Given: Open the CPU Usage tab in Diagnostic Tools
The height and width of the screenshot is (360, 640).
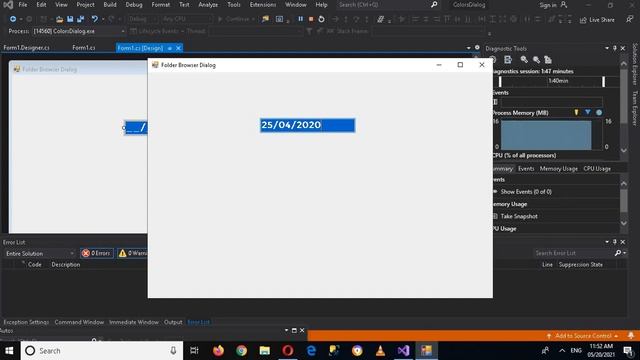Looking at the screenshot, I should pos(597,169).
